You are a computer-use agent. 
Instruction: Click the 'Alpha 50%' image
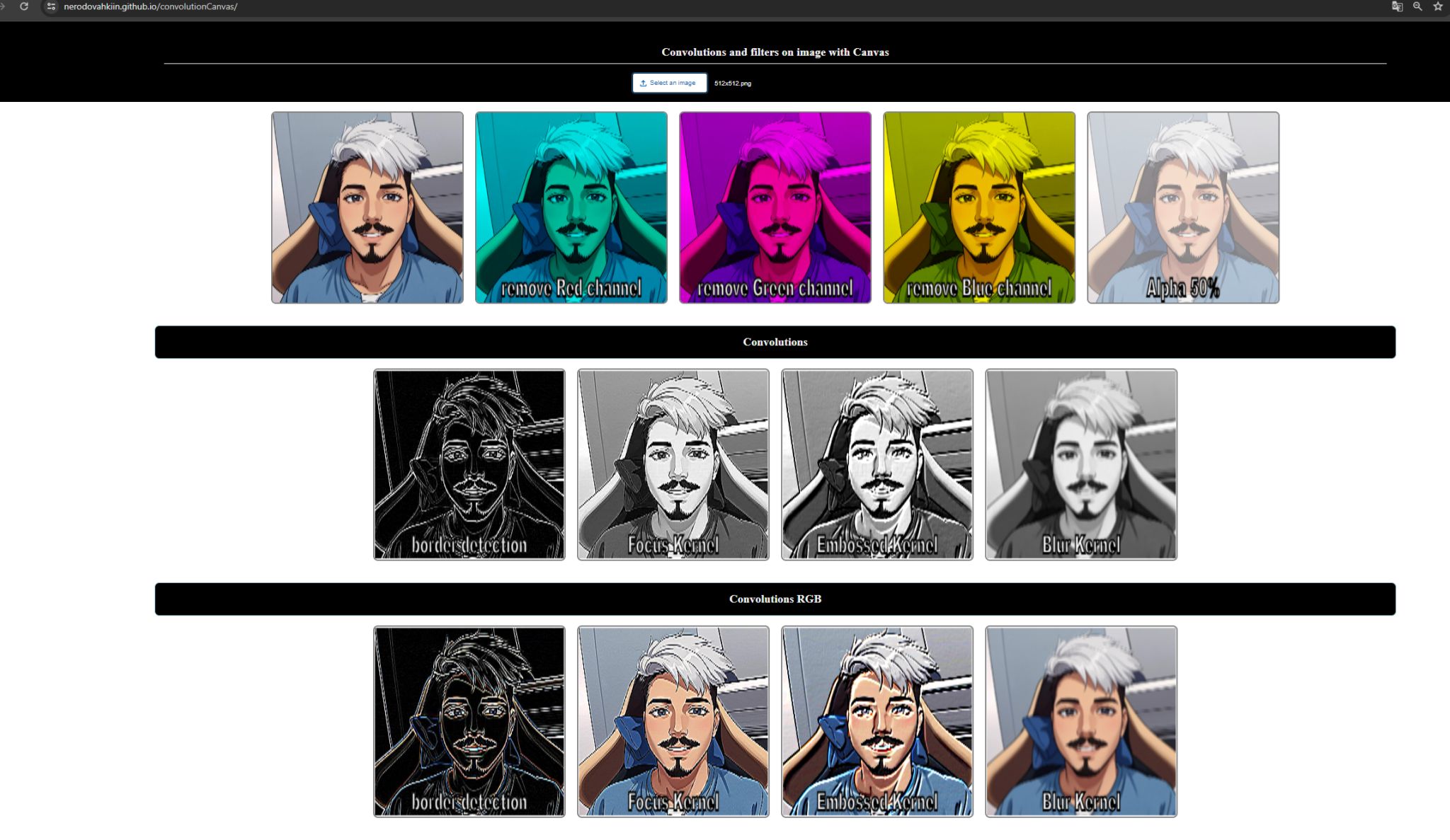click(x=1183, y=207)
